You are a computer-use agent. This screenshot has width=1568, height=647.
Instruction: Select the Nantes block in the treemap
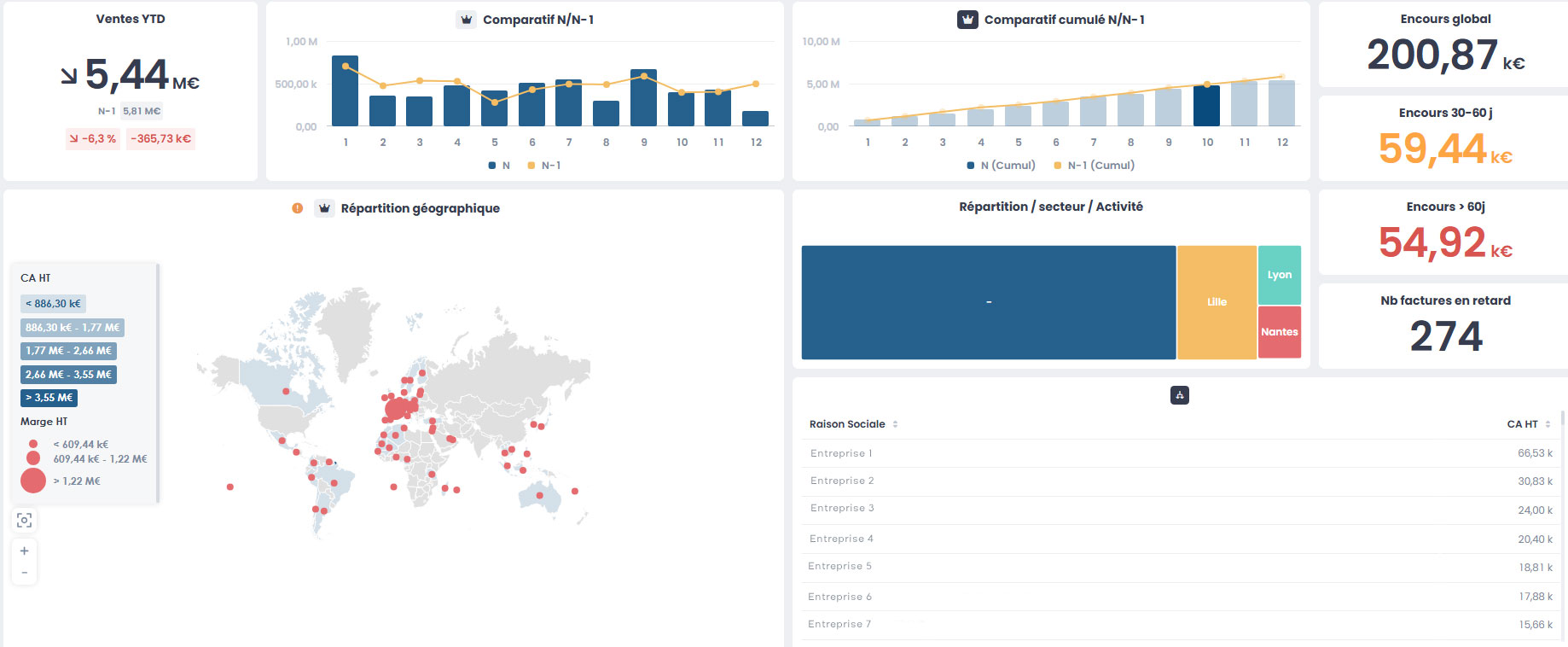(1280, 332)
